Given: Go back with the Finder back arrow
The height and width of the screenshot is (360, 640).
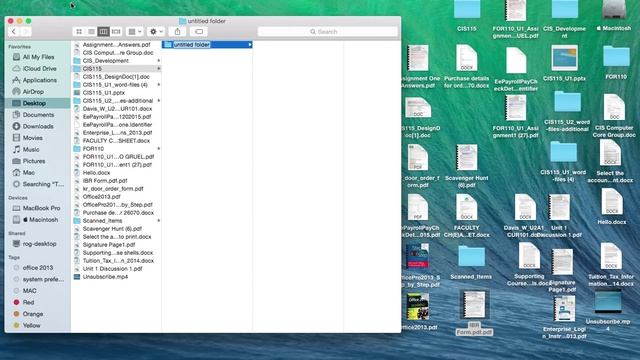Looking at the screenshot, I should tap(14, 31).
